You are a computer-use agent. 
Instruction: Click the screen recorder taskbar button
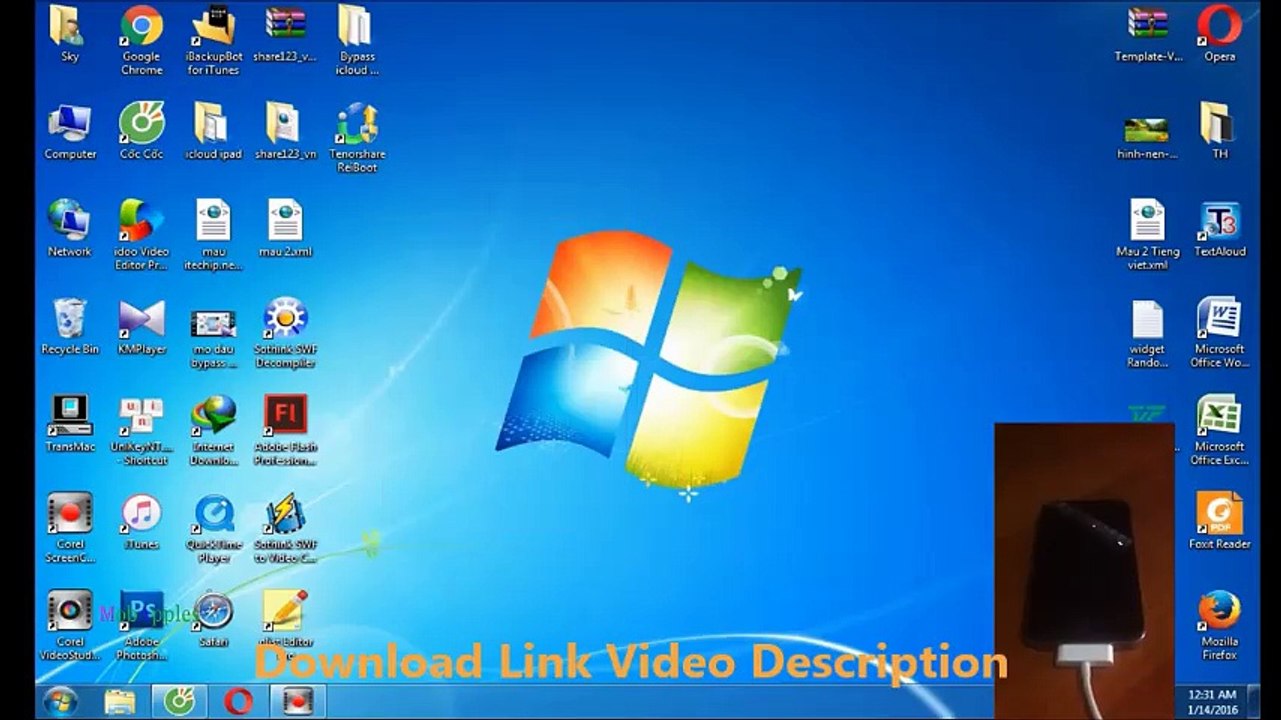click(297, 700)
